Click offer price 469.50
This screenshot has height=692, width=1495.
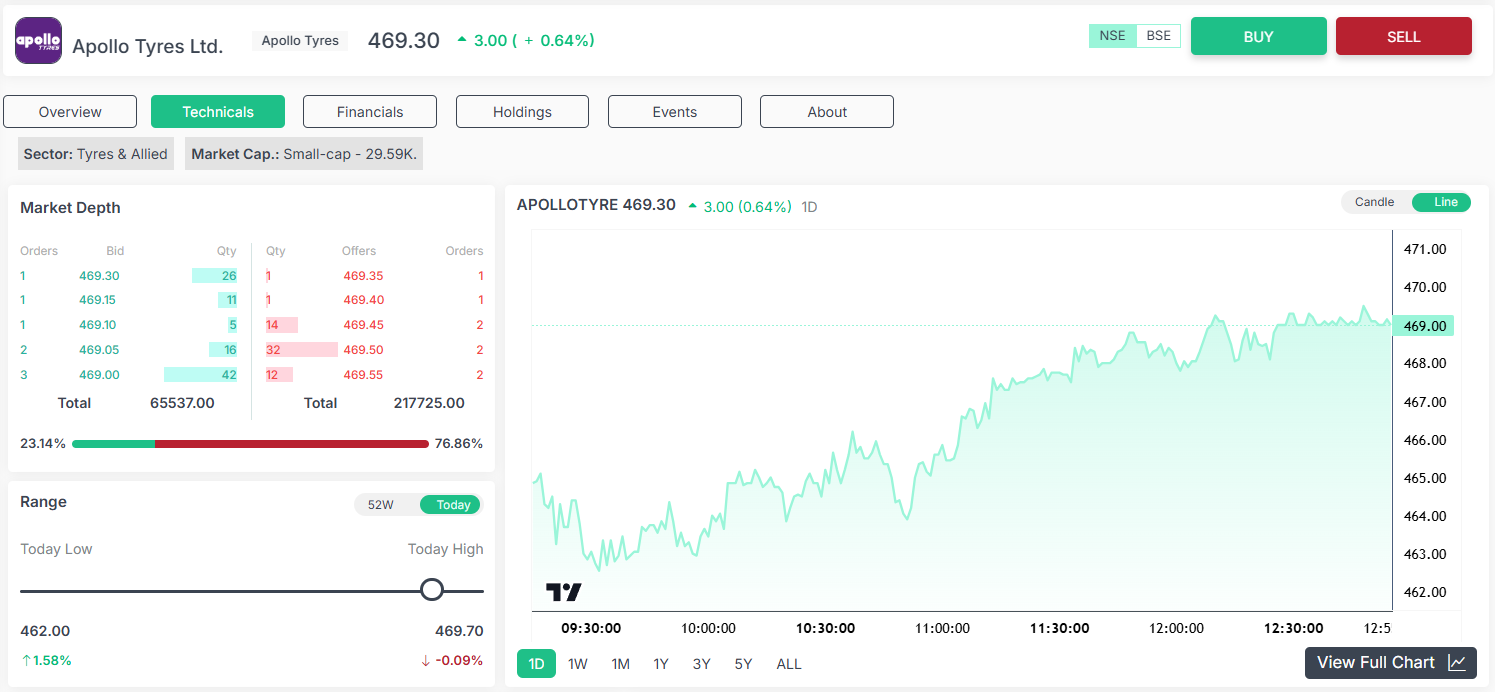pyautogui.click(x=363, y=350)
